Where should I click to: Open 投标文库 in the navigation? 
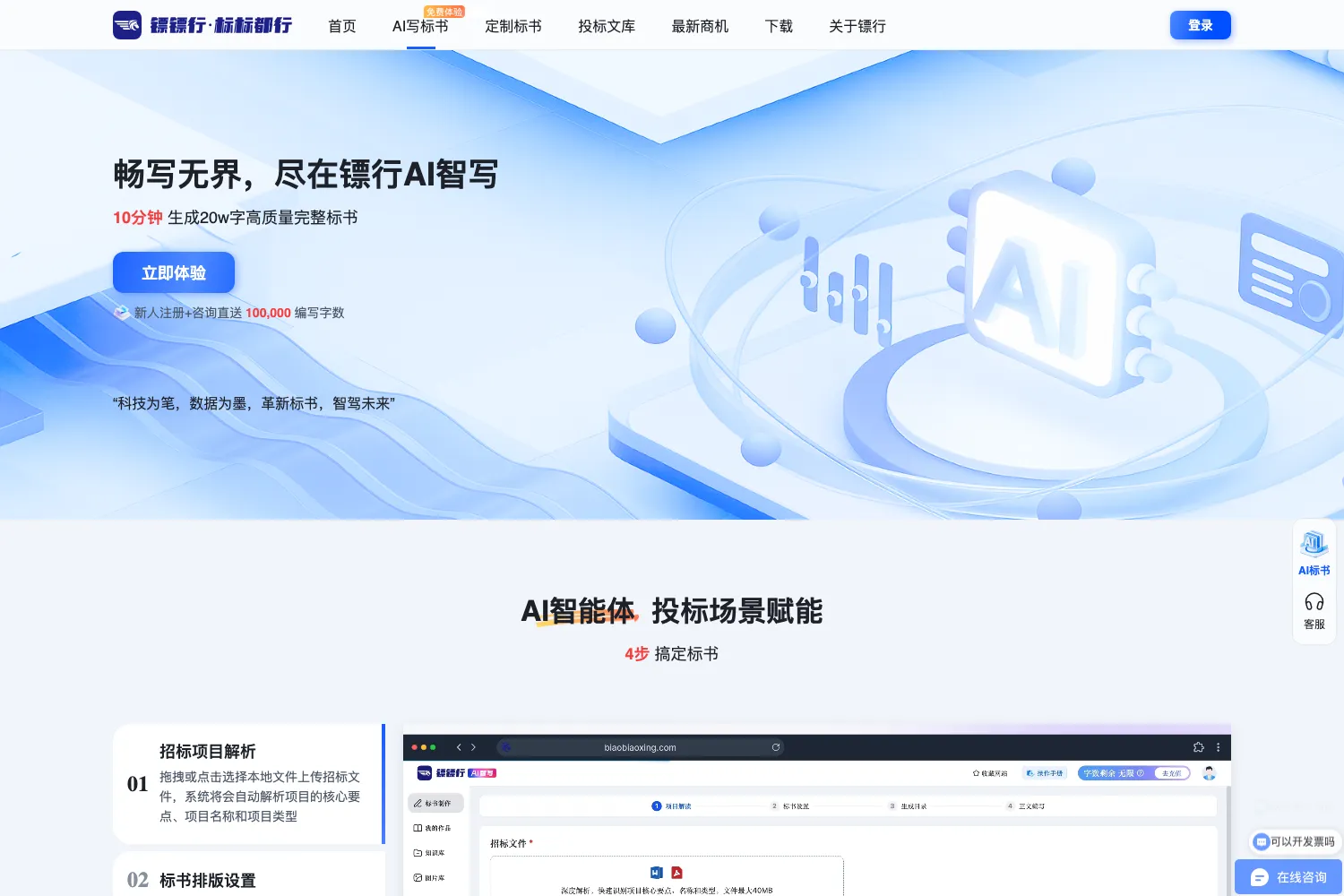607,26
